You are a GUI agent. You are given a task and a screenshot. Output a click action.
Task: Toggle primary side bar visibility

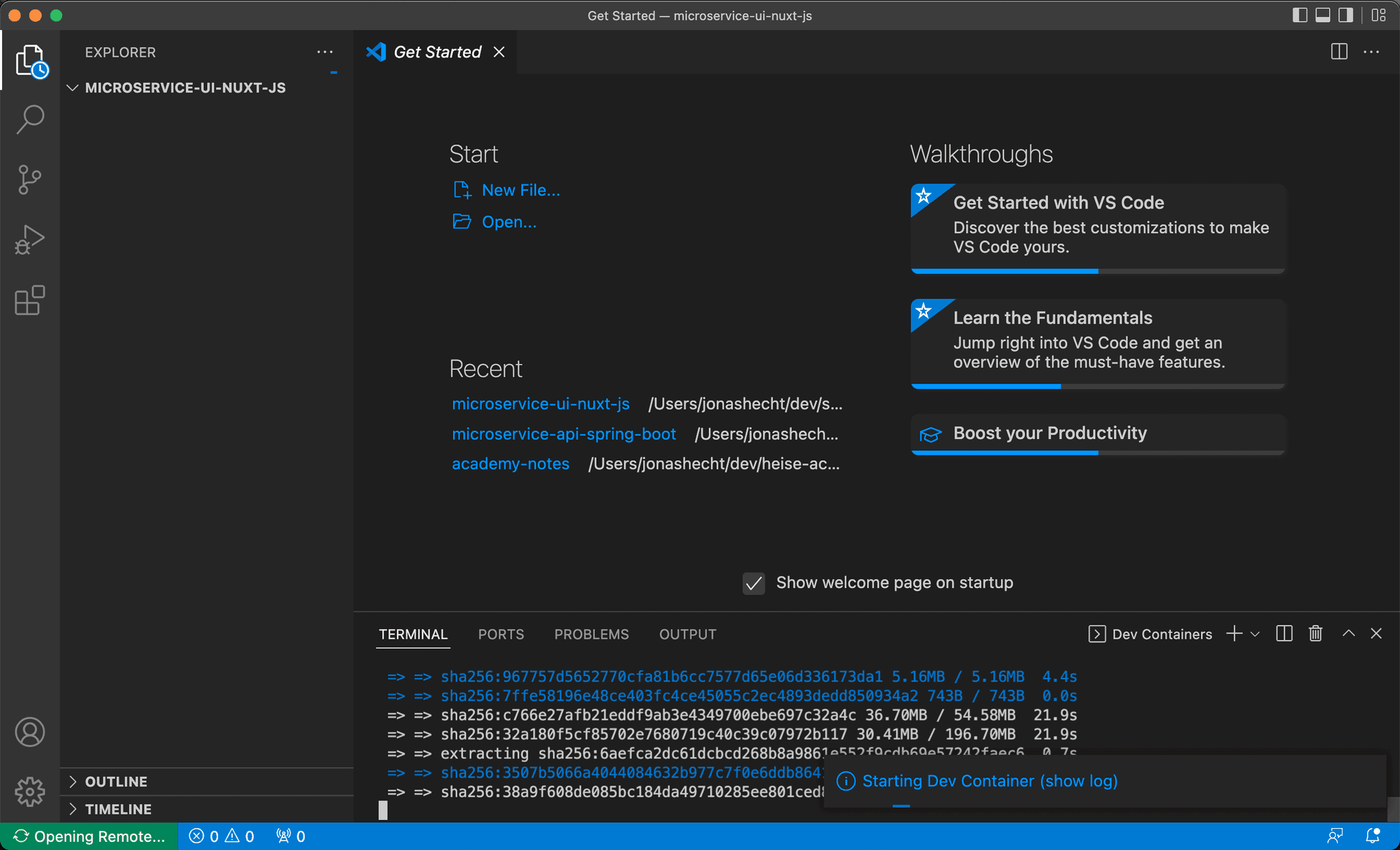(x=1300, y=15)
